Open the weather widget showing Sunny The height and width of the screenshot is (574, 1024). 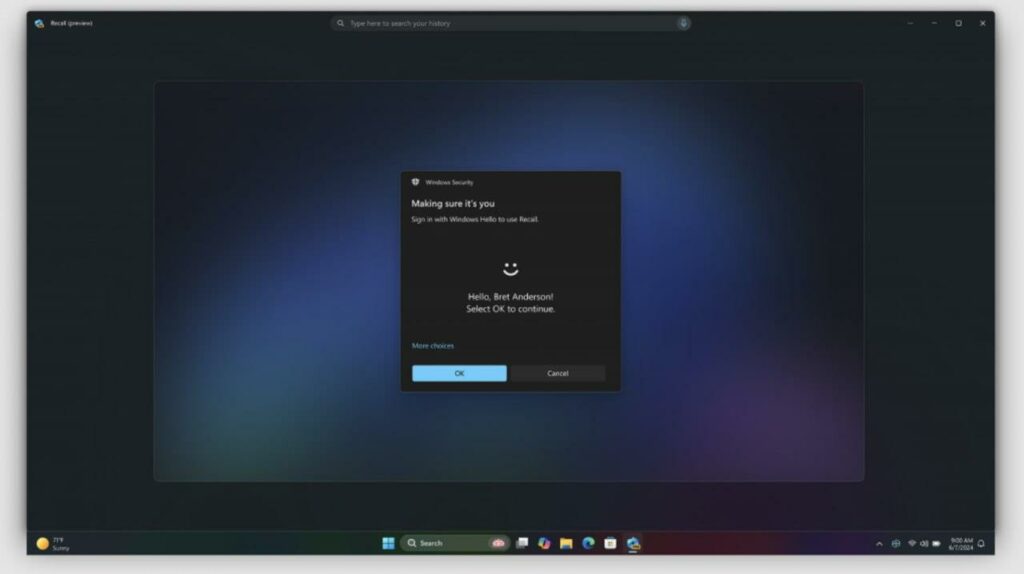(x=52, y=543)
